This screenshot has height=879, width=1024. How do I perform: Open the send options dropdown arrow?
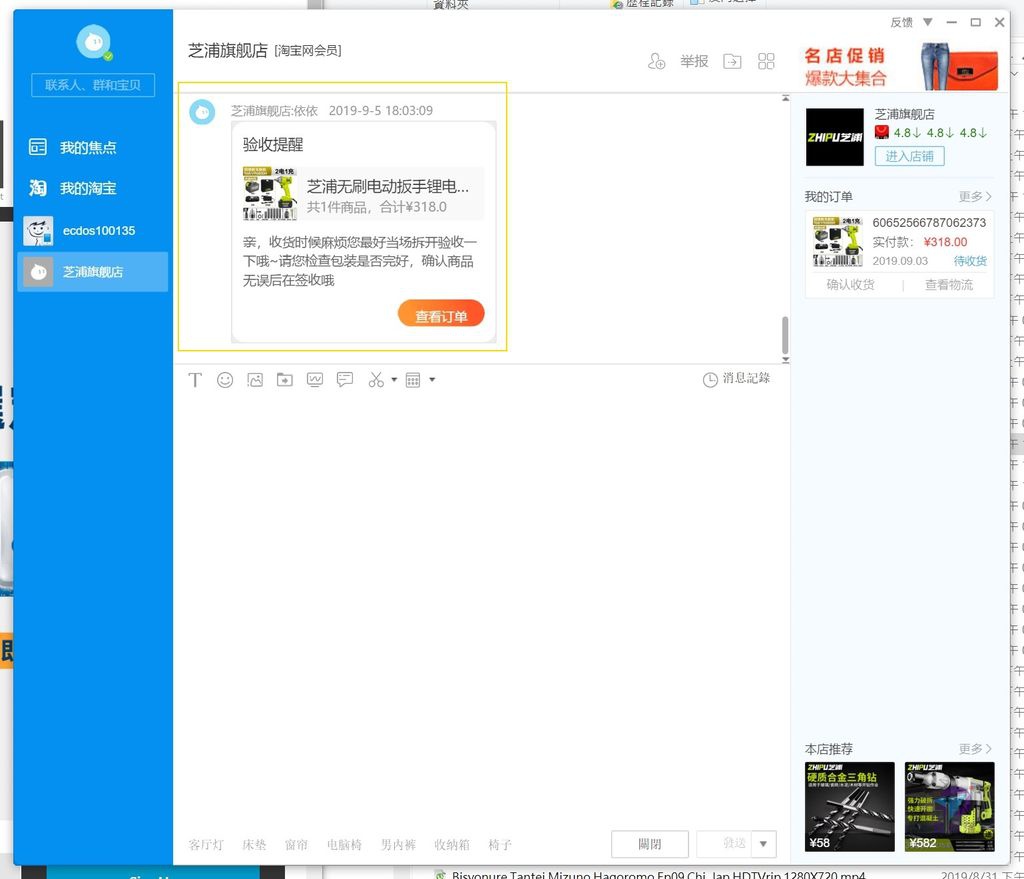(763, 844)
